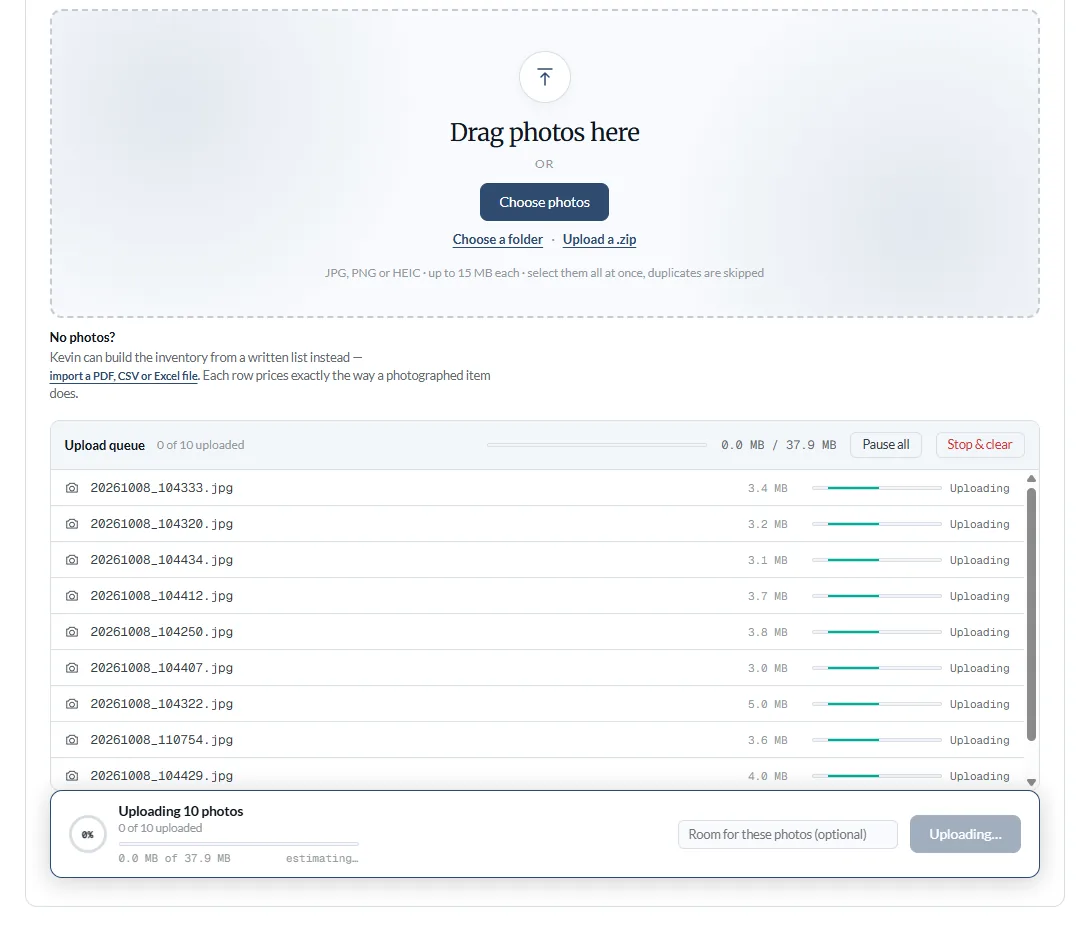1089x932 pixels.
Task: Click the Uploading 10 photos title
Action: [x=181, y=811]
